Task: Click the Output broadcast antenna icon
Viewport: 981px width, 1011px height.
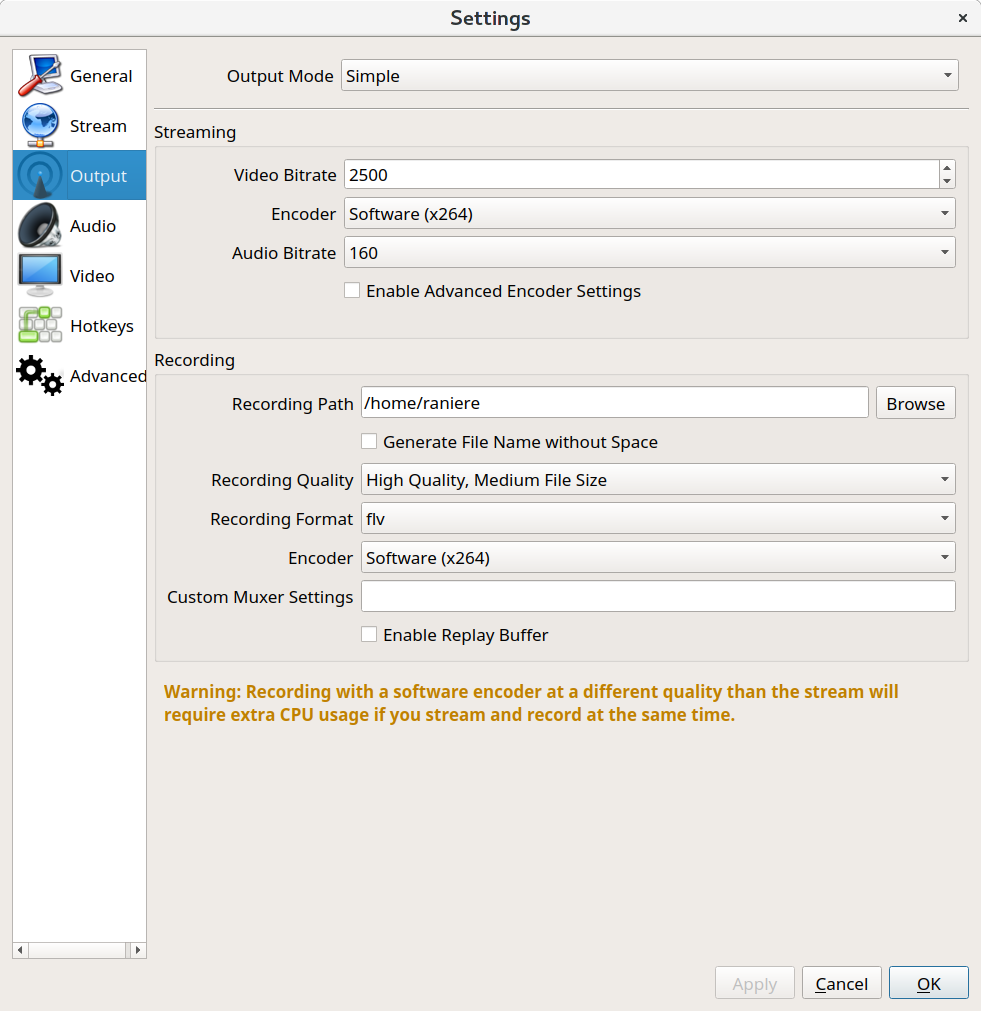Action: [x=40, y=176]
